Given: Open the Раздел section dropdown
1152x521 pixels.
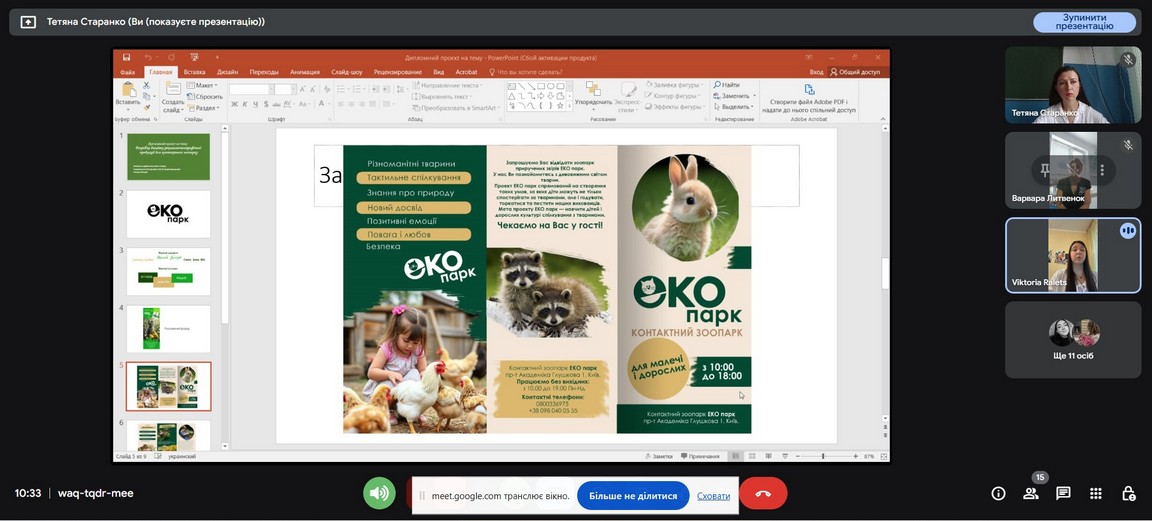Looking at the screenshot, I should (x=202, y=107).
